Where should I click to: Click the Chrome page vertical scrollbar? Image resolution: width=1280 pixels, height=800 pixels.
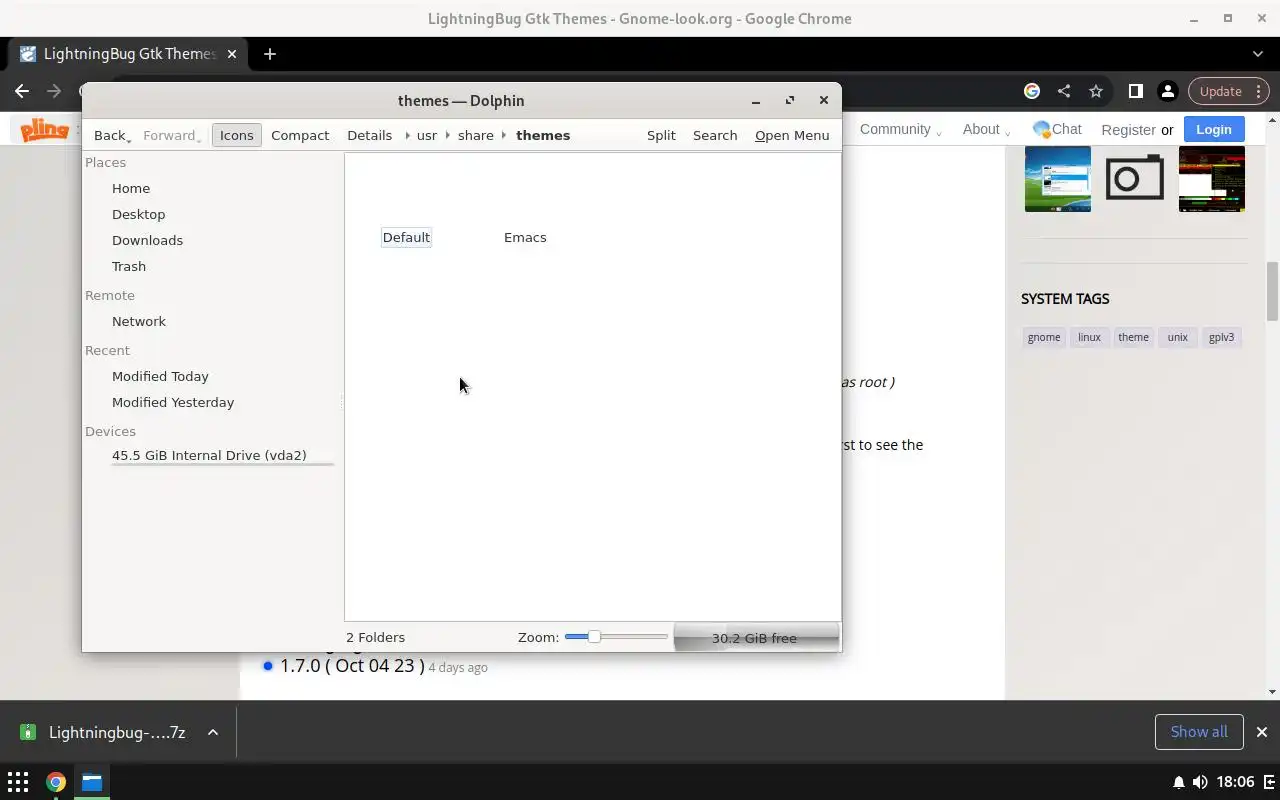click(1272, 291)
